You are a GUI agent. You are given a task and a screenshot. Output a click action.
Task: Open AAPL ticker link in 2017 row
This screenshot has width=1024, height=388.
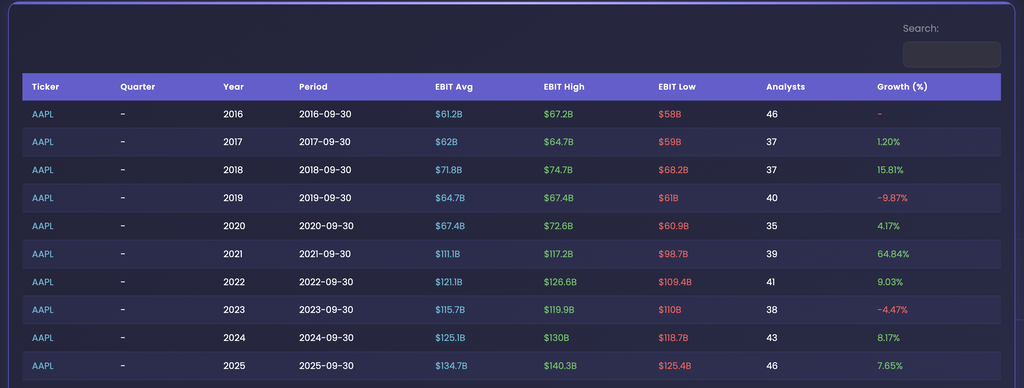tap(42, 142)
